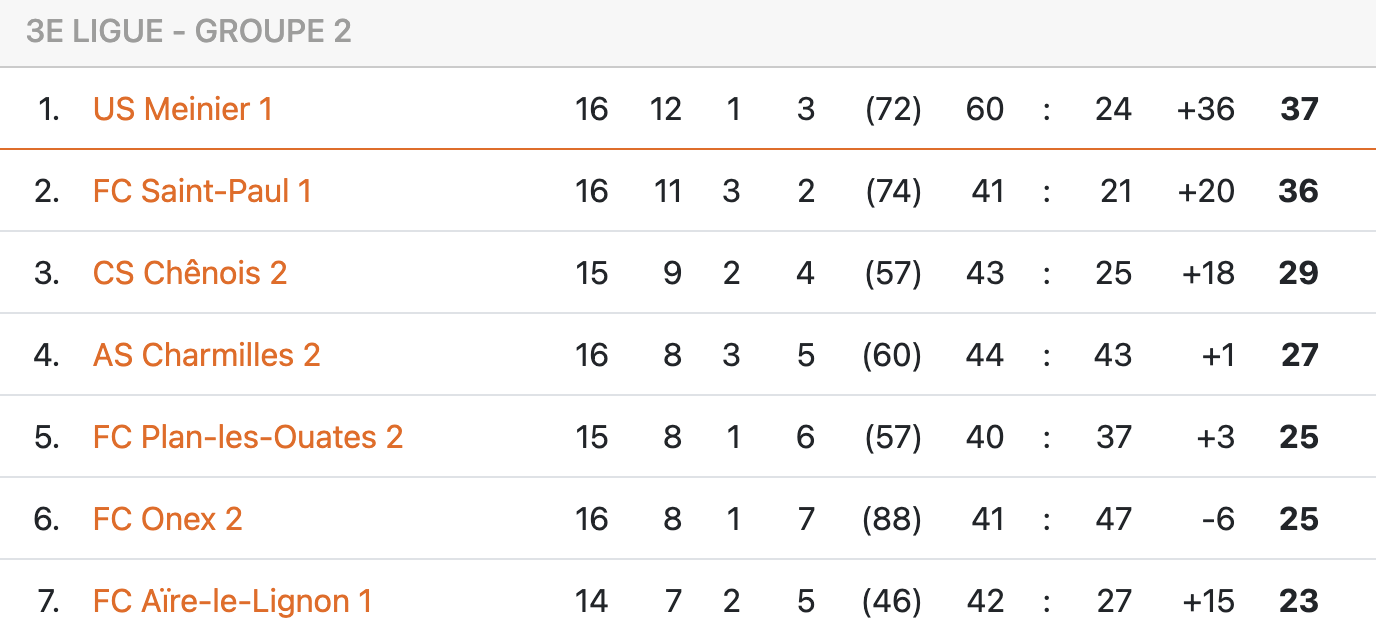
Task: Click the 12 wins value for Meinier
Action: pyautogui.click(x=665, y=109)
